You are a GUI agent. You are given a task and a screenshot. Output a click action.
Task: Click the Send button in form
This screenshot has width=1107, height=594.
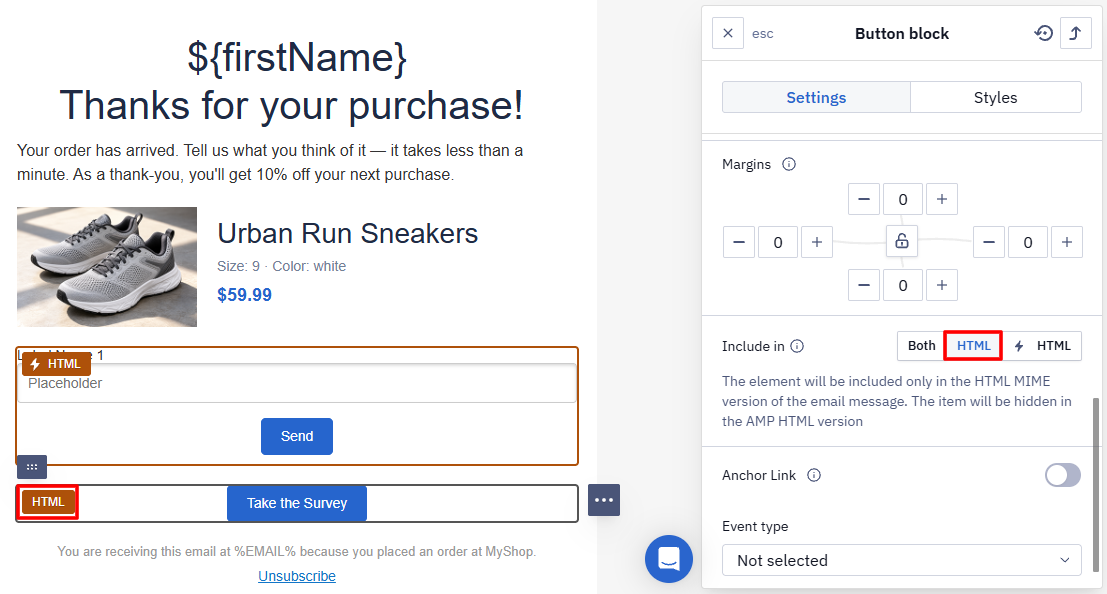pos(297,436)
